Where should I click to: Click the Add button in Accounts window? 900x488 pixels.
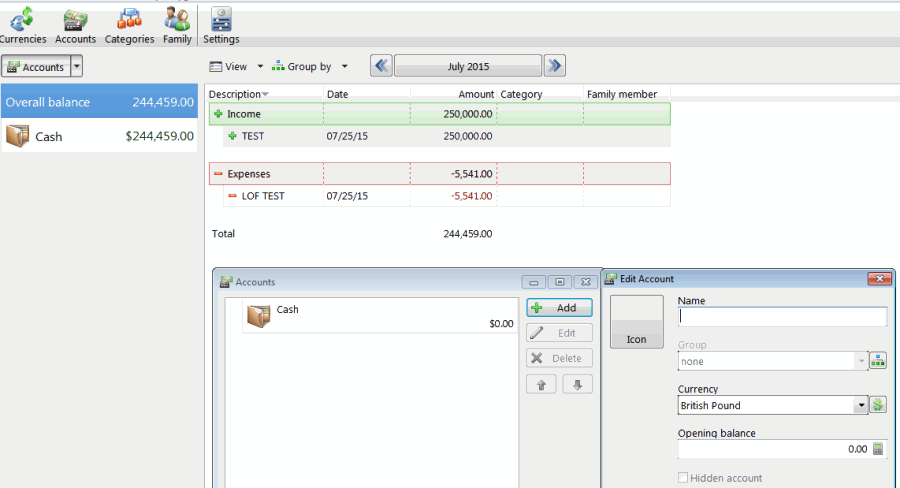(x=559, y=308)
